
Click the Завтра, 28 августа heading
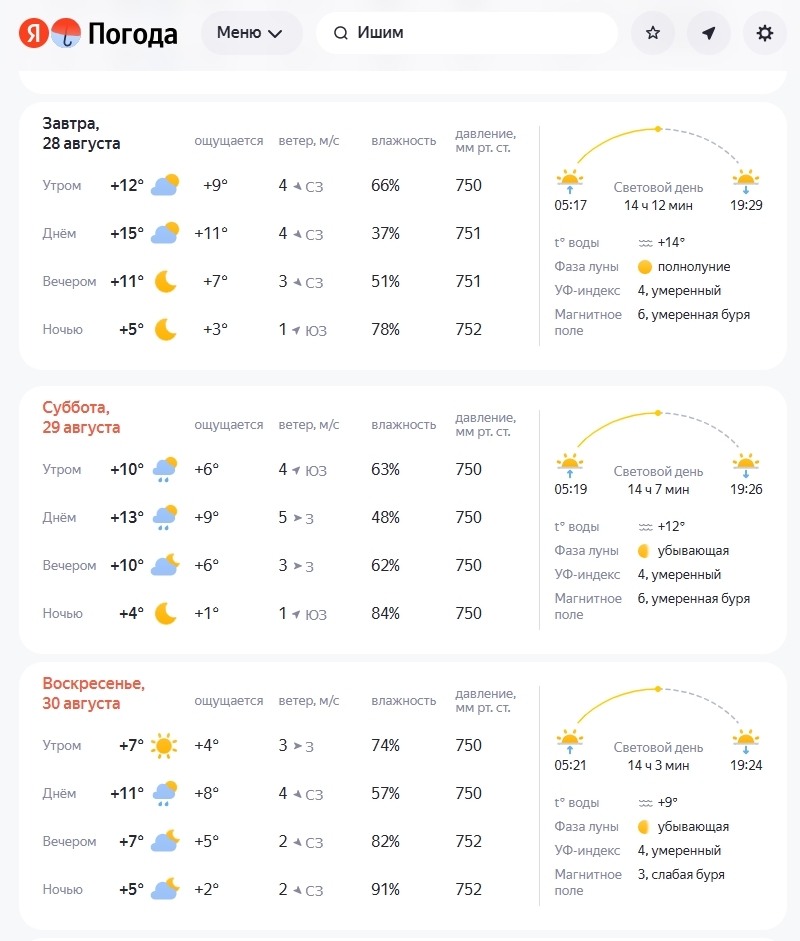click(x=81, y=133)
